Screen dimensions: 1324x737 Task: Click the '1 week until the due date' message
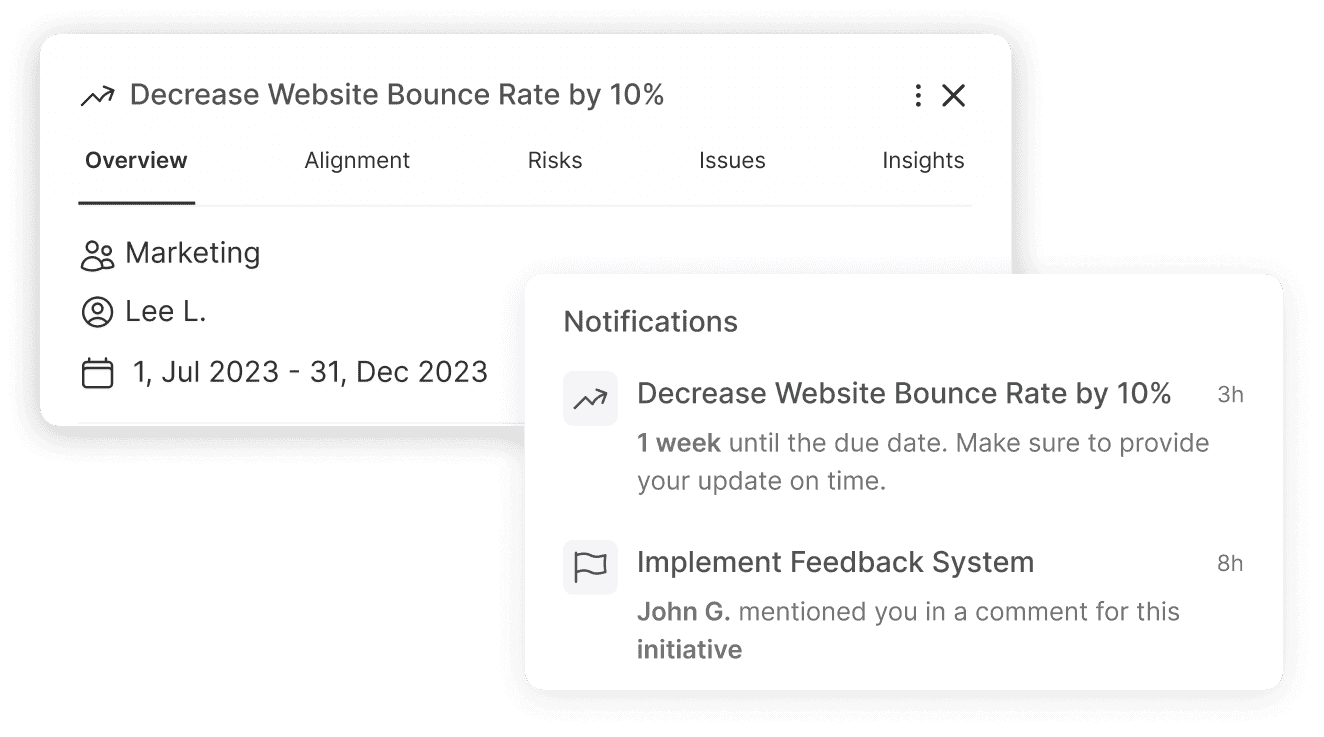(x=923, y=462)
